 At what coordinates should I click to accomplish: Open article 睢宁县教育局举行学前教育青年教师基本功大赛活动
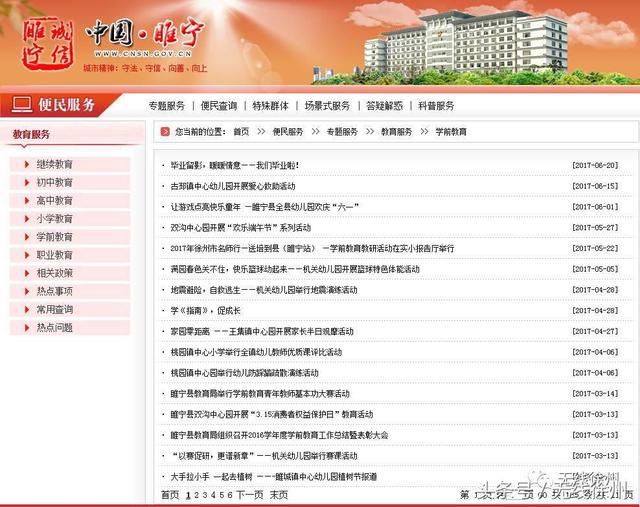pos(260,394)
